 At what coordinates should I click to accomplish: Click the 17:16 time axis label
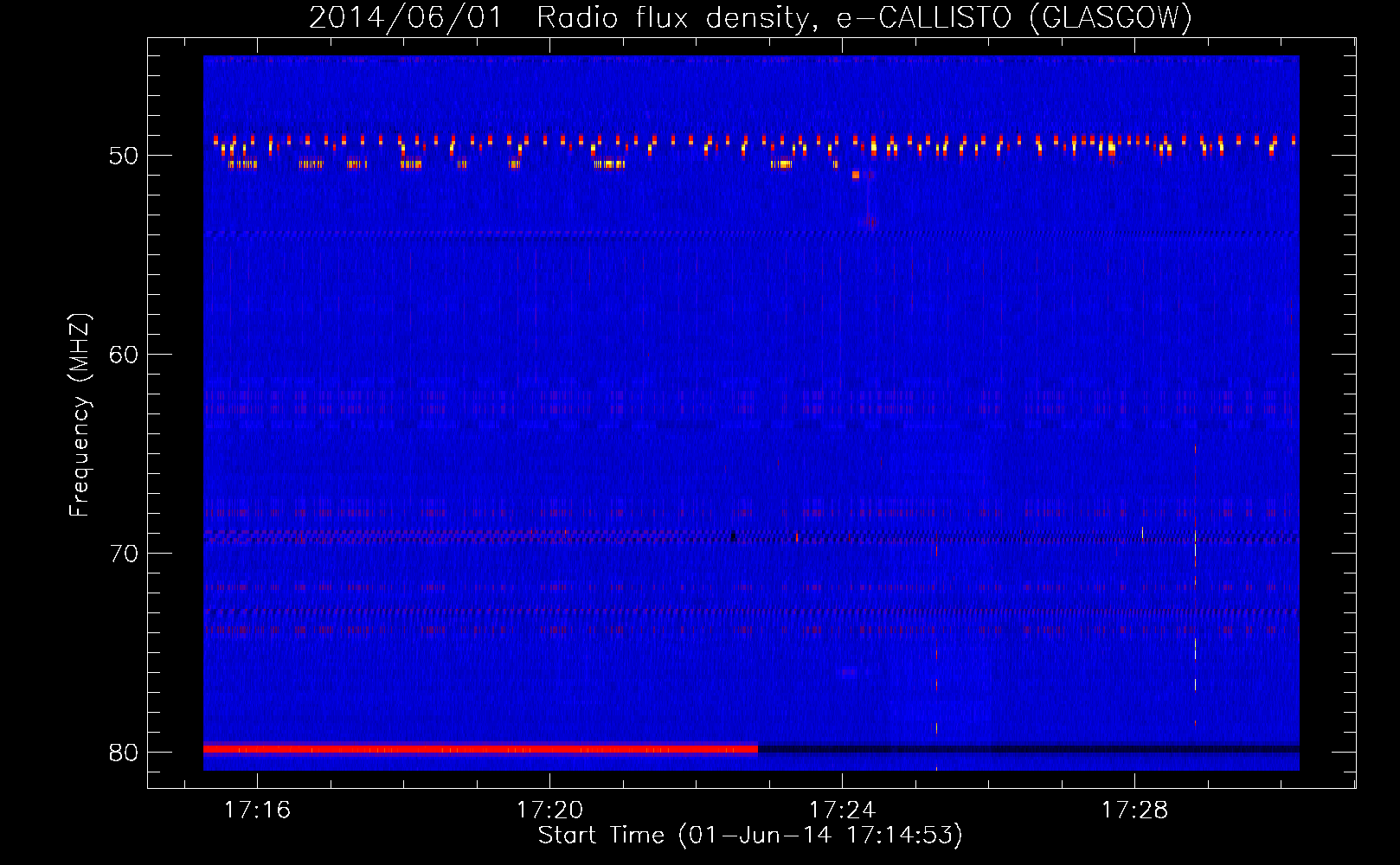pos(257,811)
